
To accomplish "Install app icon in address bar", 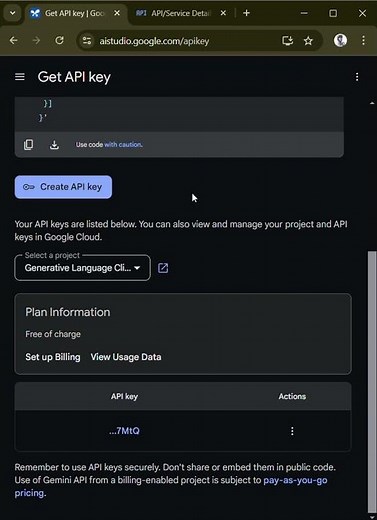I will [287, 41].
